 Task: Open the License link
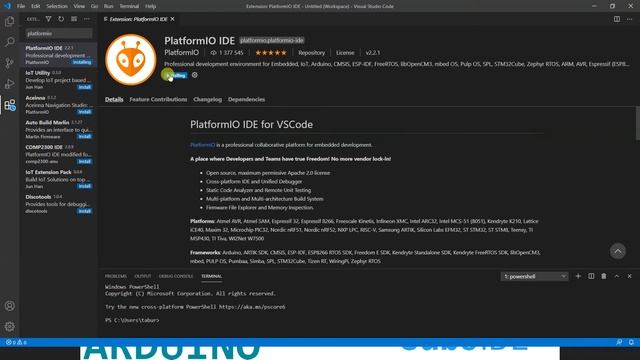click(x=345, y=53)
